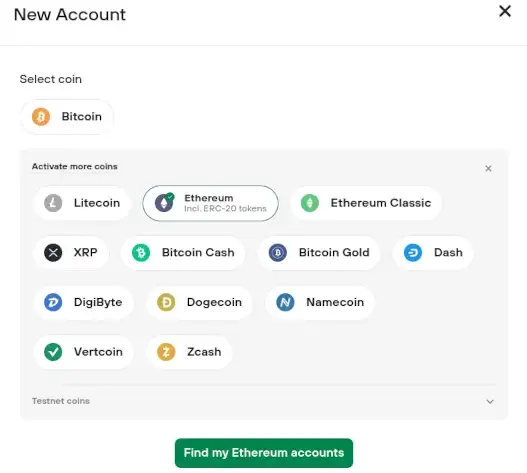Select the Vertcoin coin option
Viewport: 527px width, 473px height.
83,352
